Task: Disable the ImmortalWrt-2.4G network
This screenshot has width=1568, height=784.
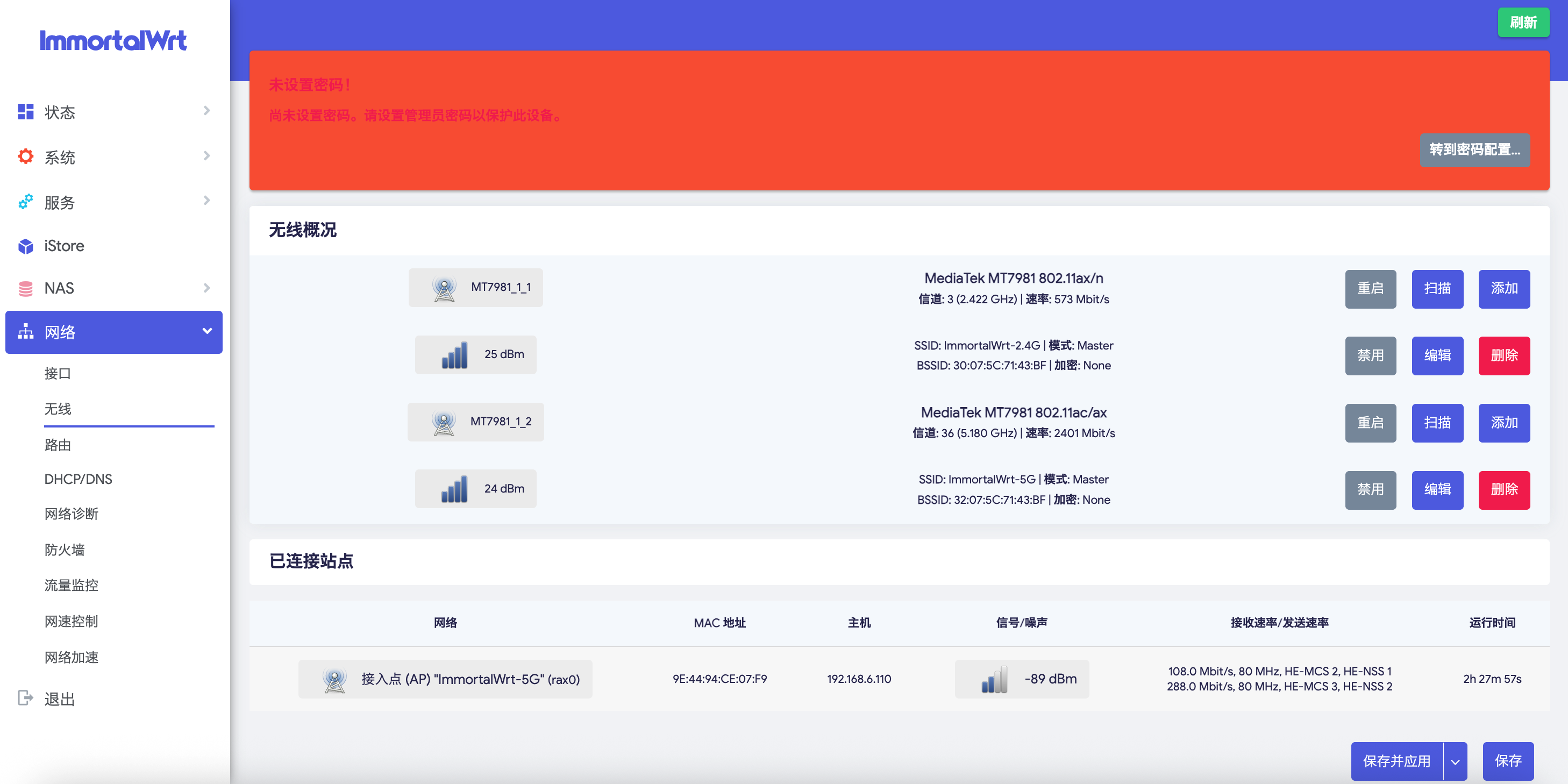Action: [x=1371, y=355]
